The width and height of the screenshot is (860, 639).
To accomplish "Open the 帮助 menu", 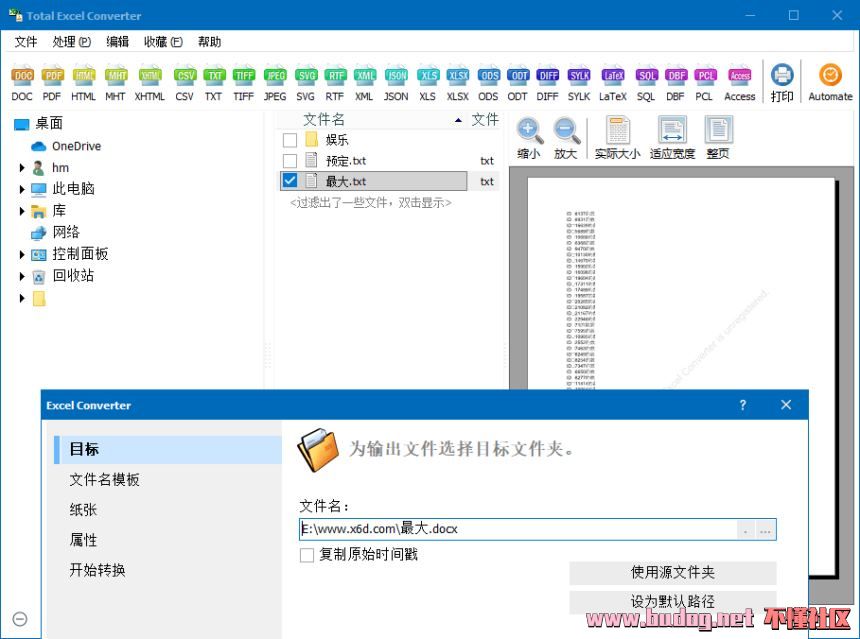I will pyautogui.click(x=207, y=41).
